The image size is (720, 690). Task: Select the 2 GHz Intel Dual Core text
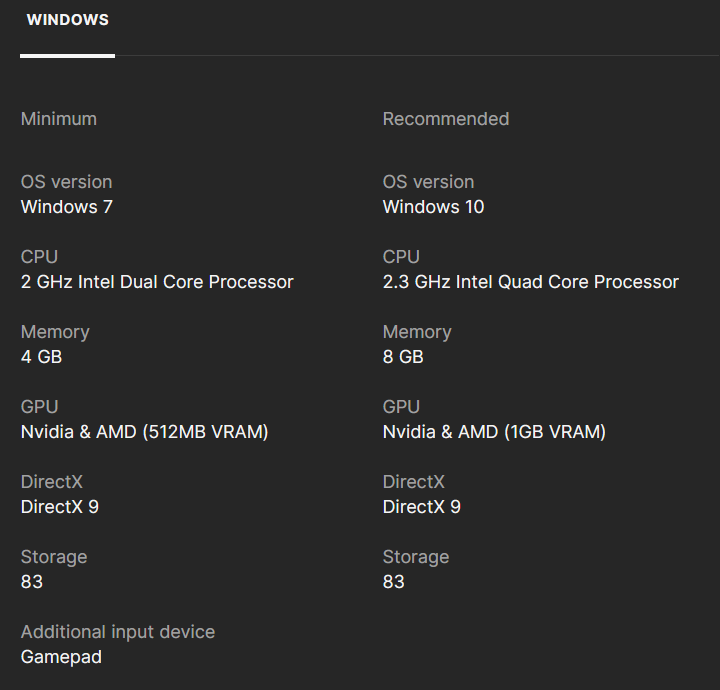pos(157,282)
